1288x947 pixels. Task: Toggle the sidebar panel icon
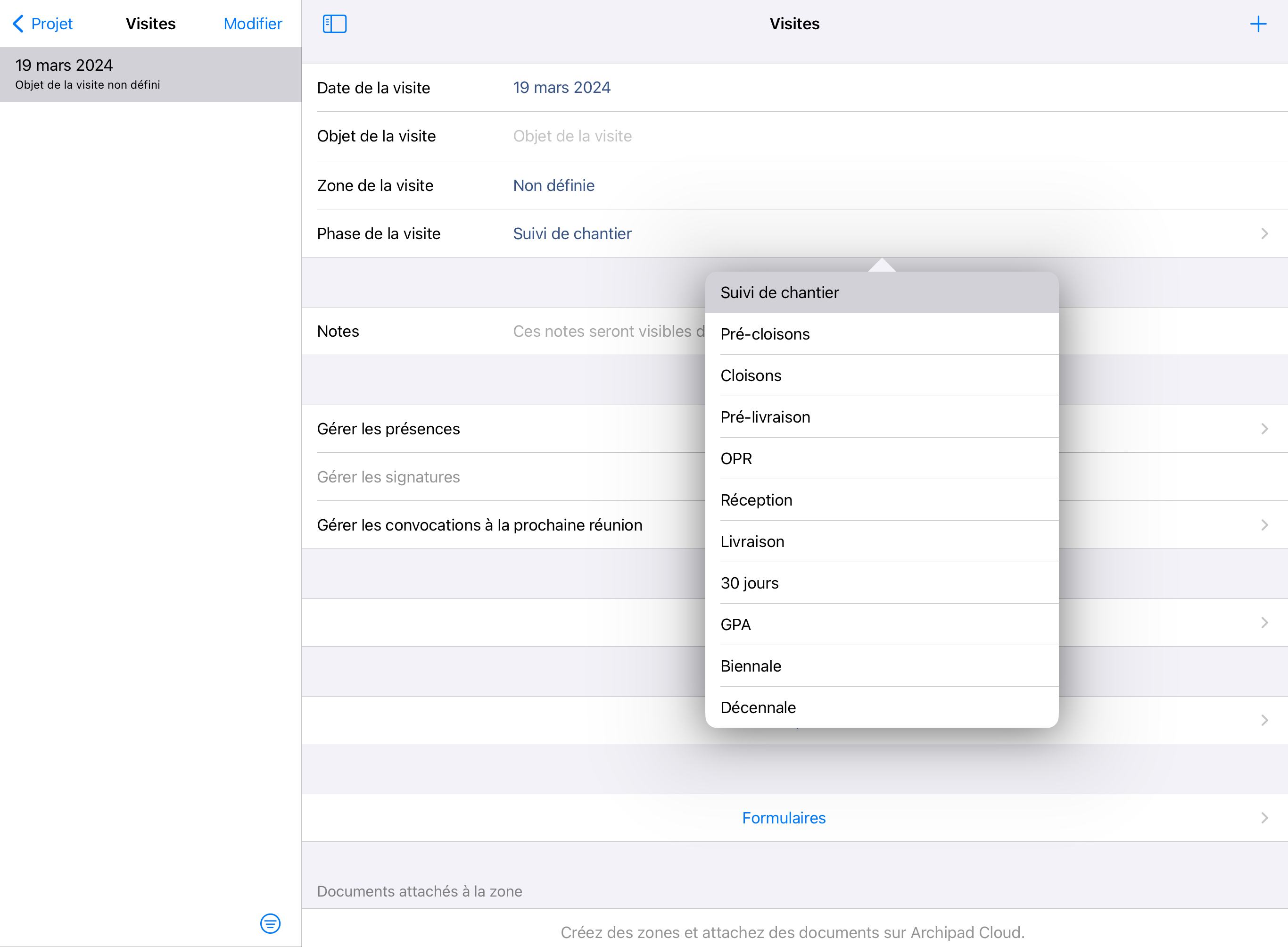click(x=335, y=24)
